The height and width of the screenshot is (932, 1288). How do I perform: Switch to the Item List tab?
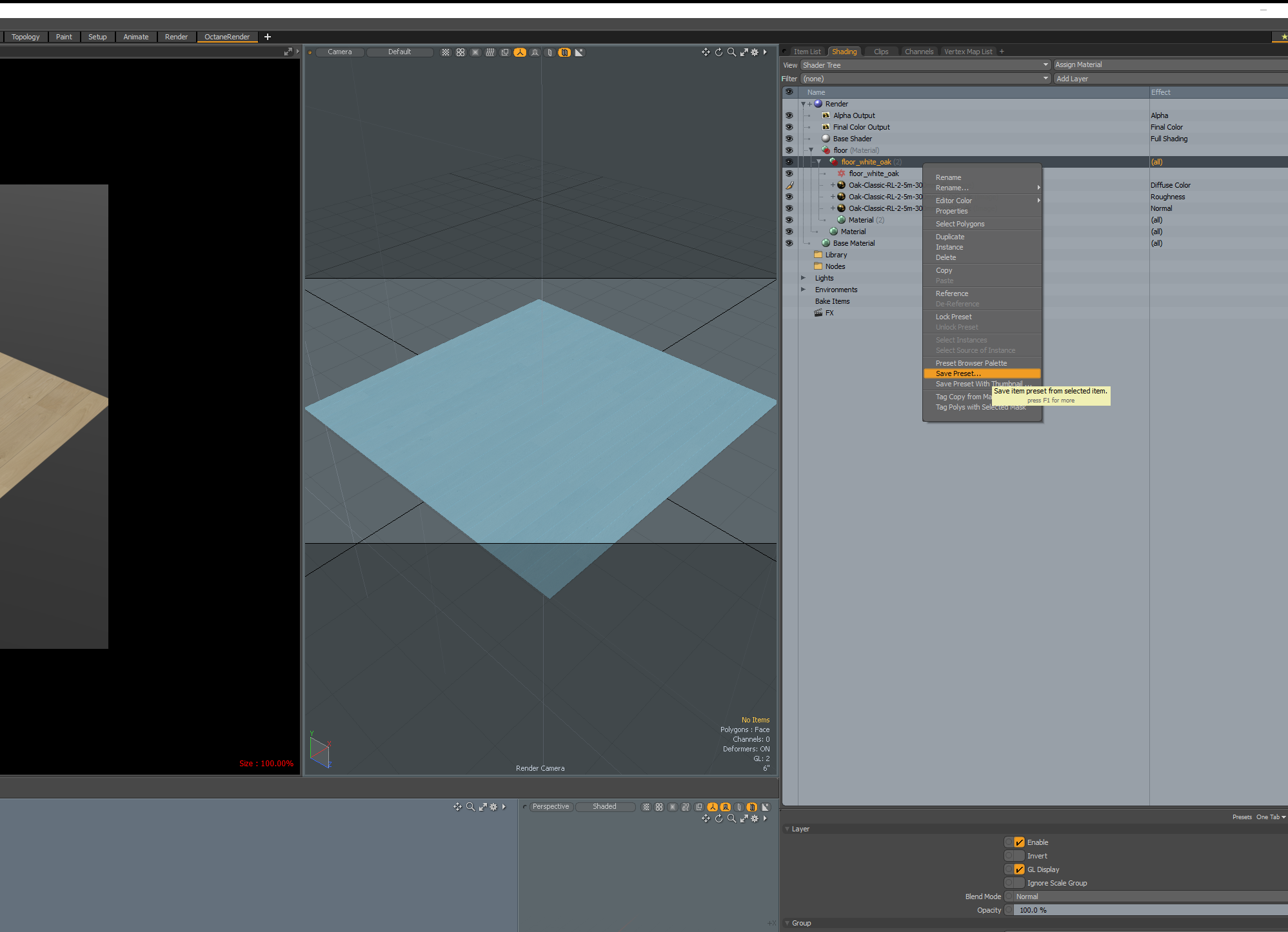(807, 52)
